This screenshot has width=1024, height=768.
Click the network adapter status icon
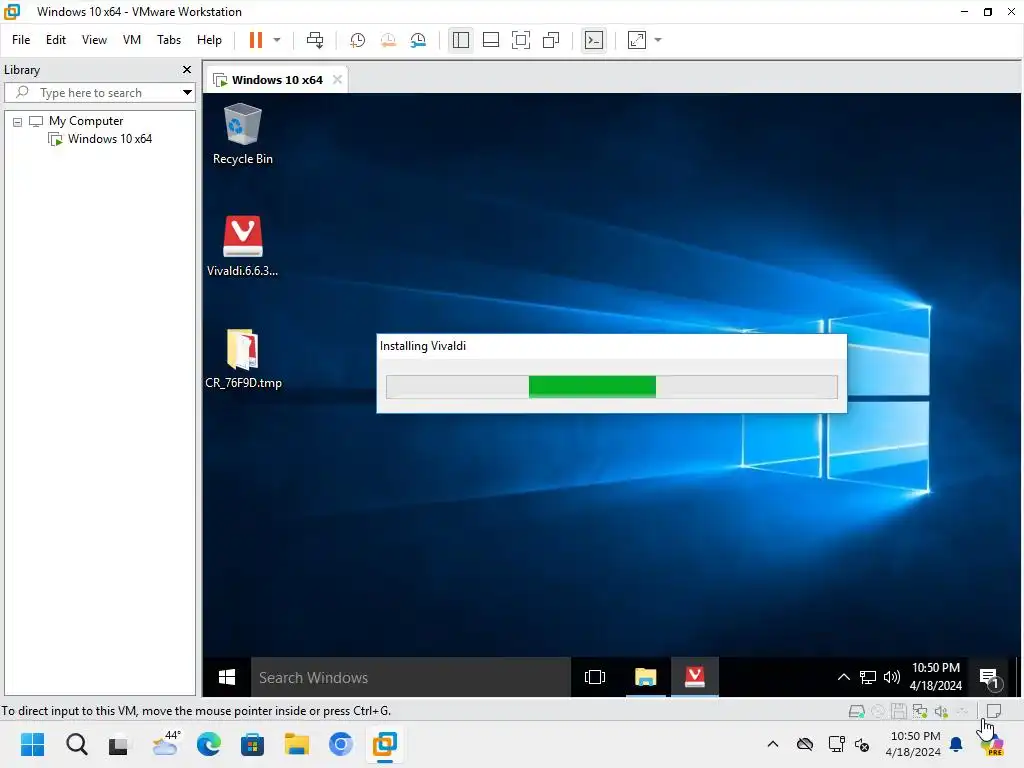pos(920,711)
